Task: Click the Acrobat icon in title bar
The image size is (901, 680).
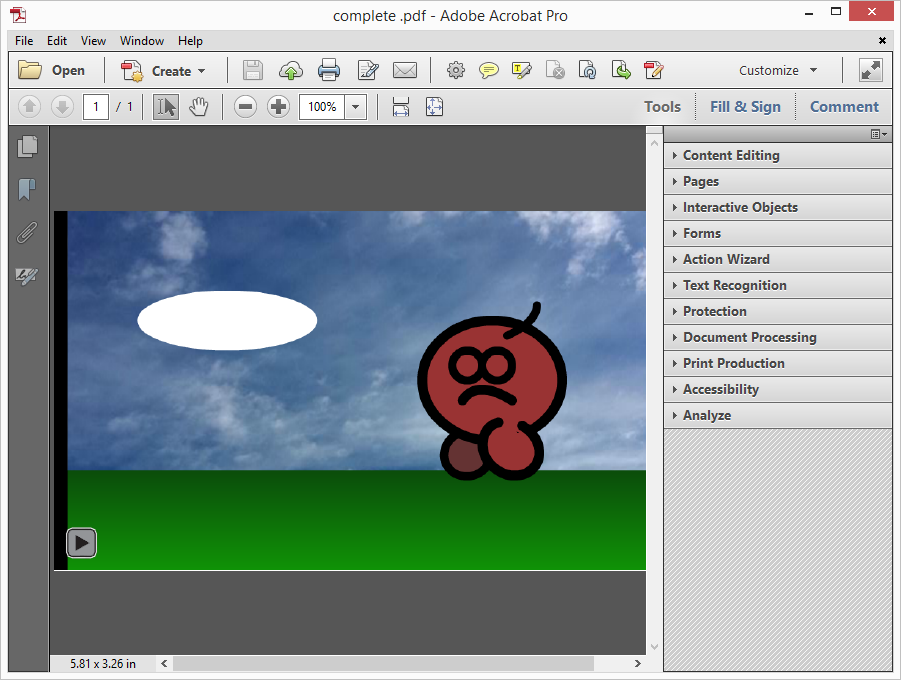Action: click(18, 16)
